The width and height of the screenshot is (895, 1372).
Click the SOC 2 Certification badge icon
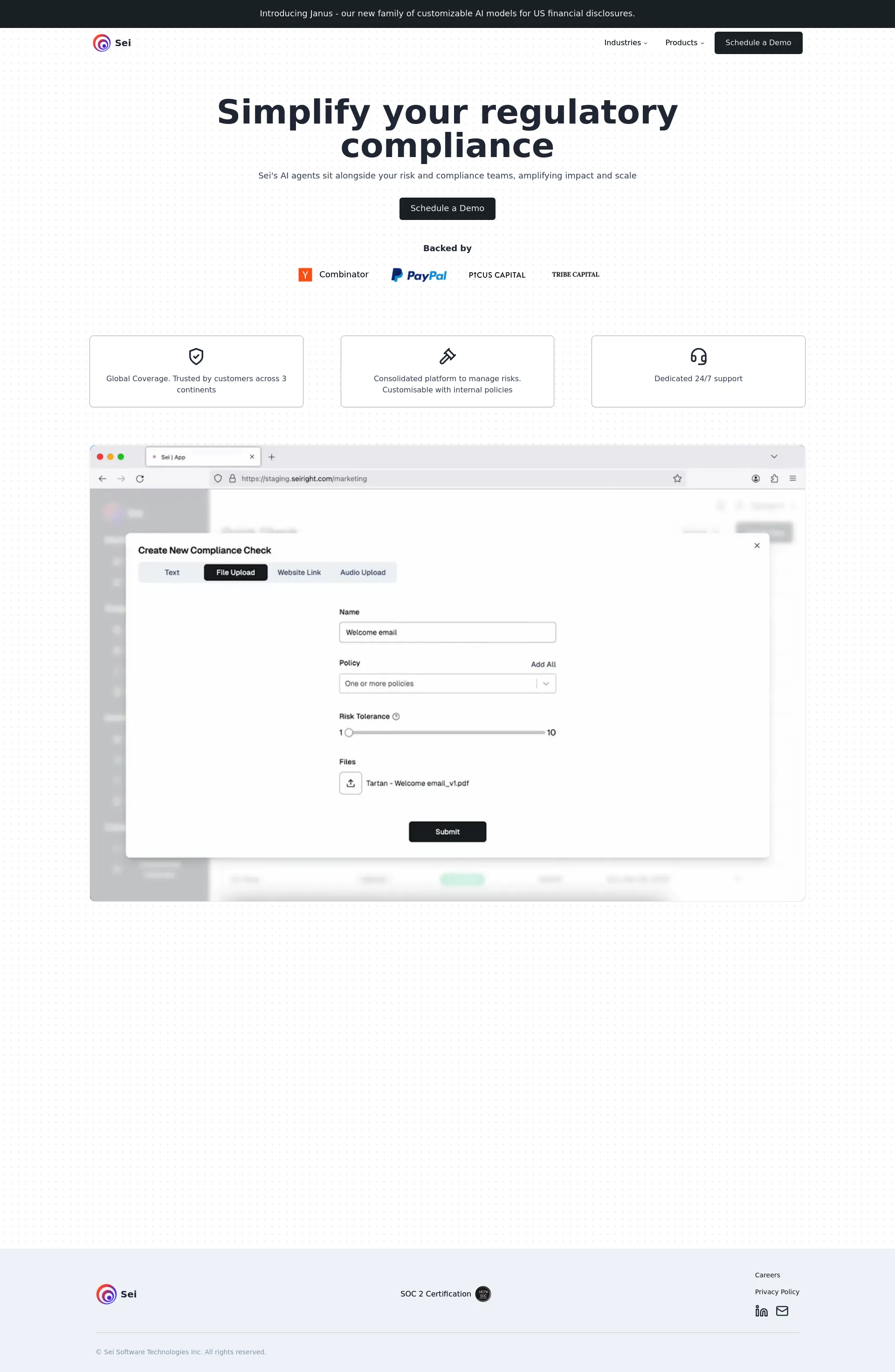(482, 1293)
